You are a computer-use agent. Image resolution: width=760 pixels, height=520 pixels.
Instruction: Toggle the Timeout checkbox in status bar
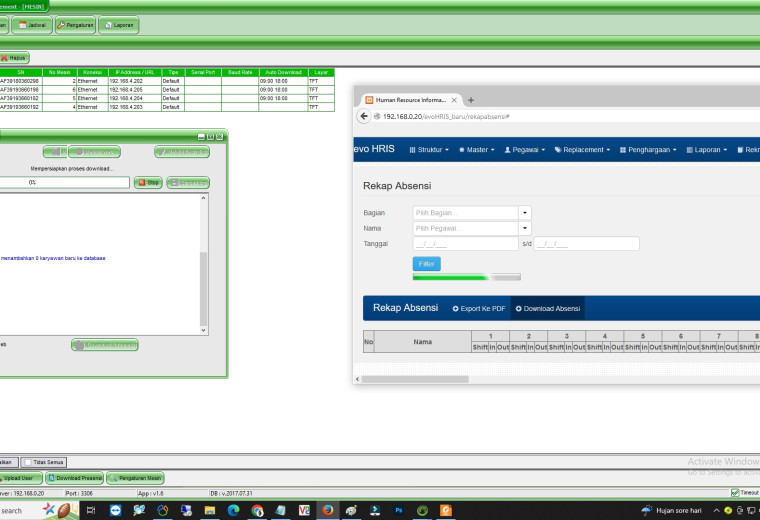735,493
